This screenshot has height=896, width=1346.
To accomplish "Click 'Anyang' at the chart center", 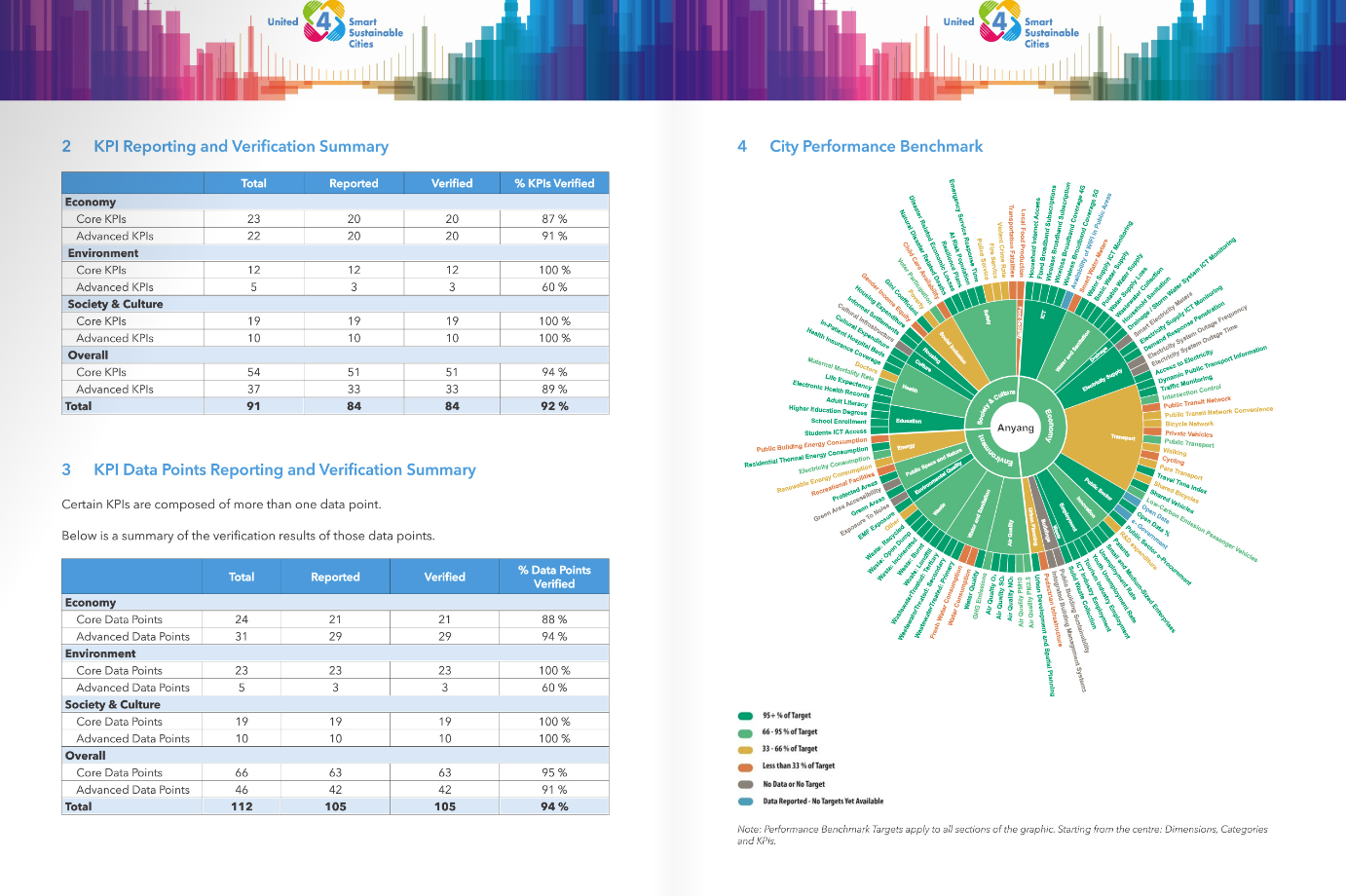I will point(1016,428).
